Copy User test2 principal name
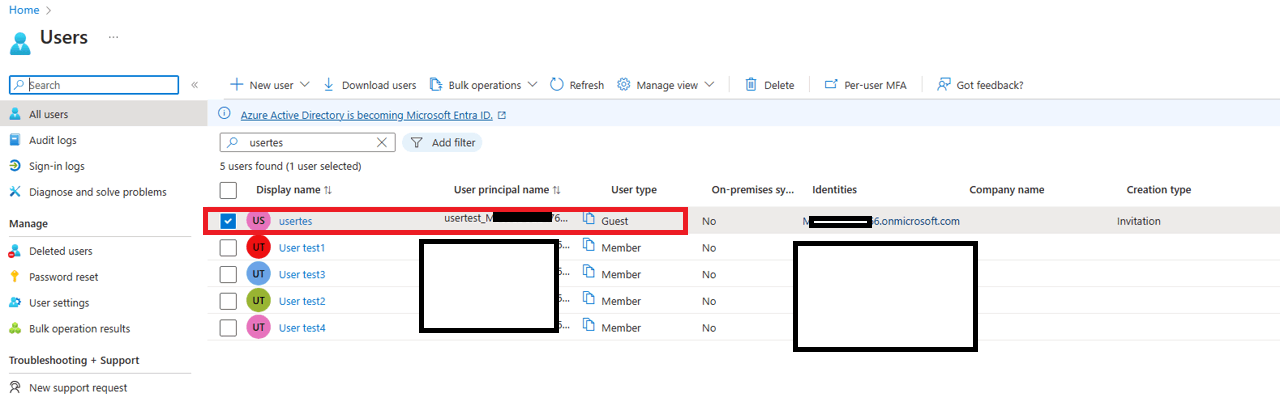Image resolution: width=1280 pixels, height=406 pixels. tap(589, 300)
